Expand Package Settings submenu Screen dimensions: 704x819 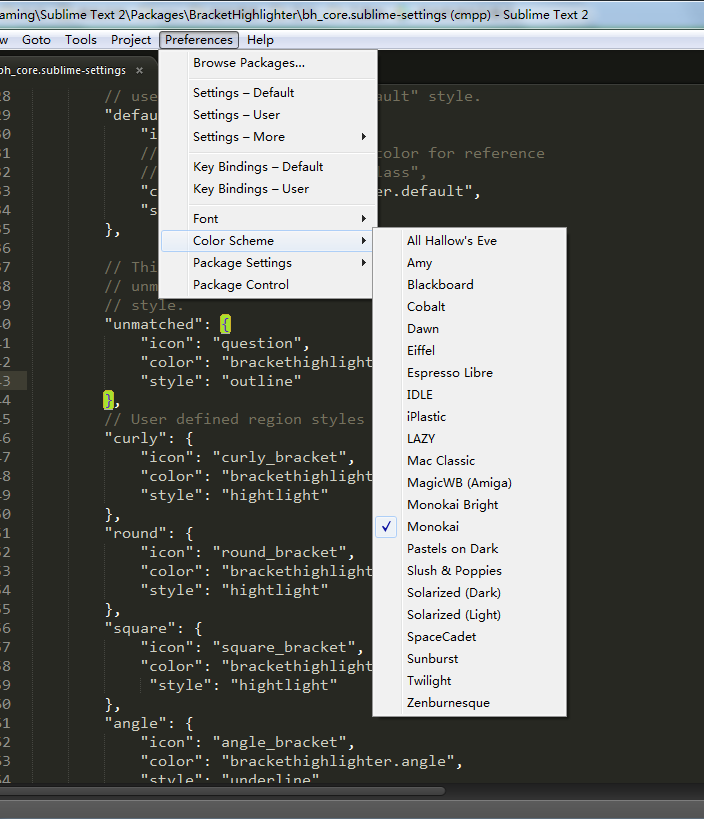point(268,263)
